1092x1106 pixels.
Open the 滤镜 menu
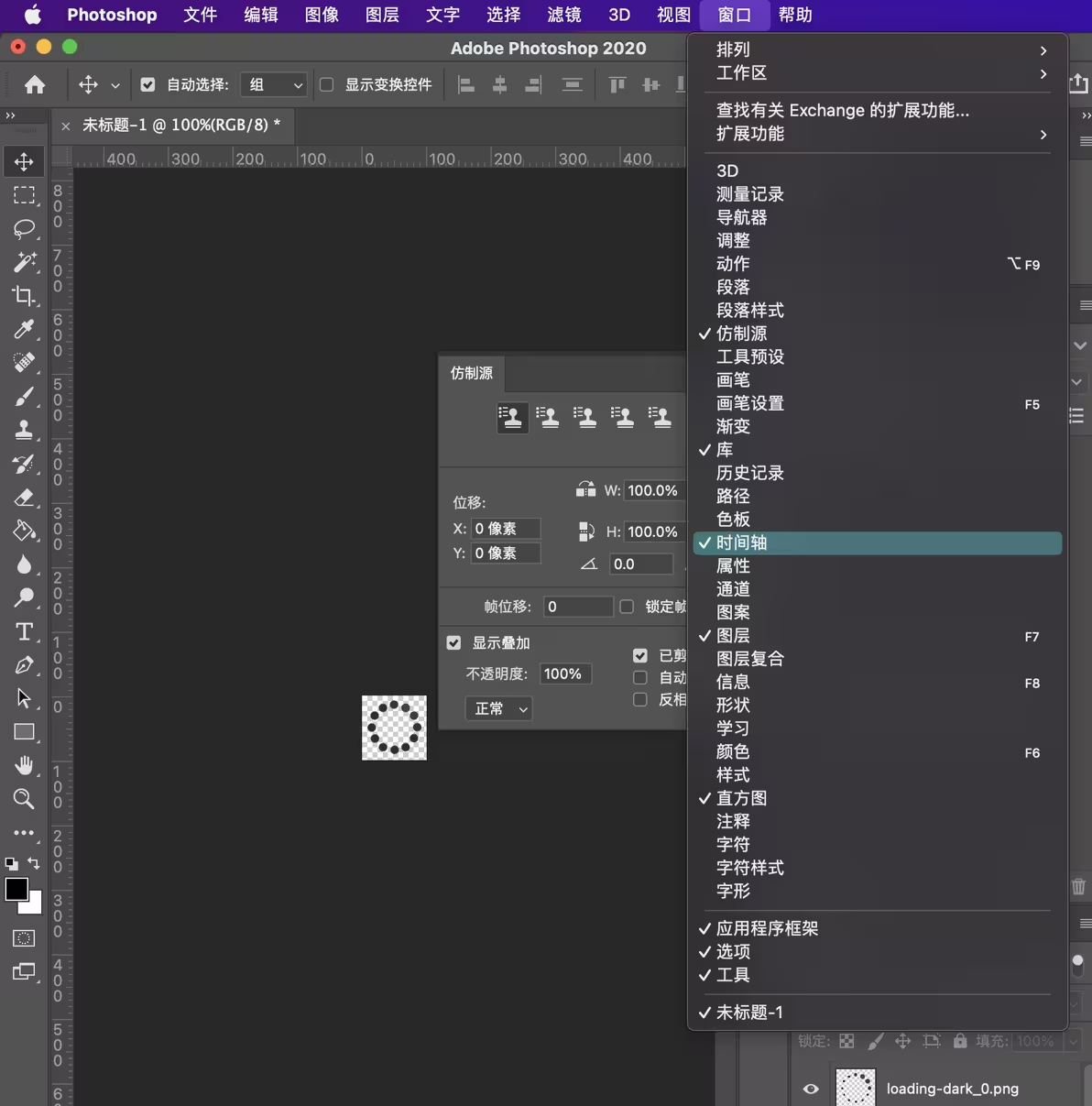pyautogui.click(x=563, y=15)
